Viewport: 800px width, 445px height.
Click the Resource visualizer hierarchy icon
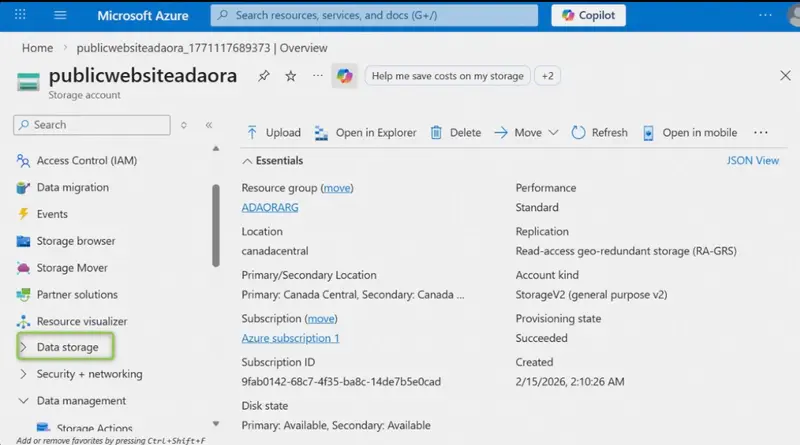pos(23,322)
